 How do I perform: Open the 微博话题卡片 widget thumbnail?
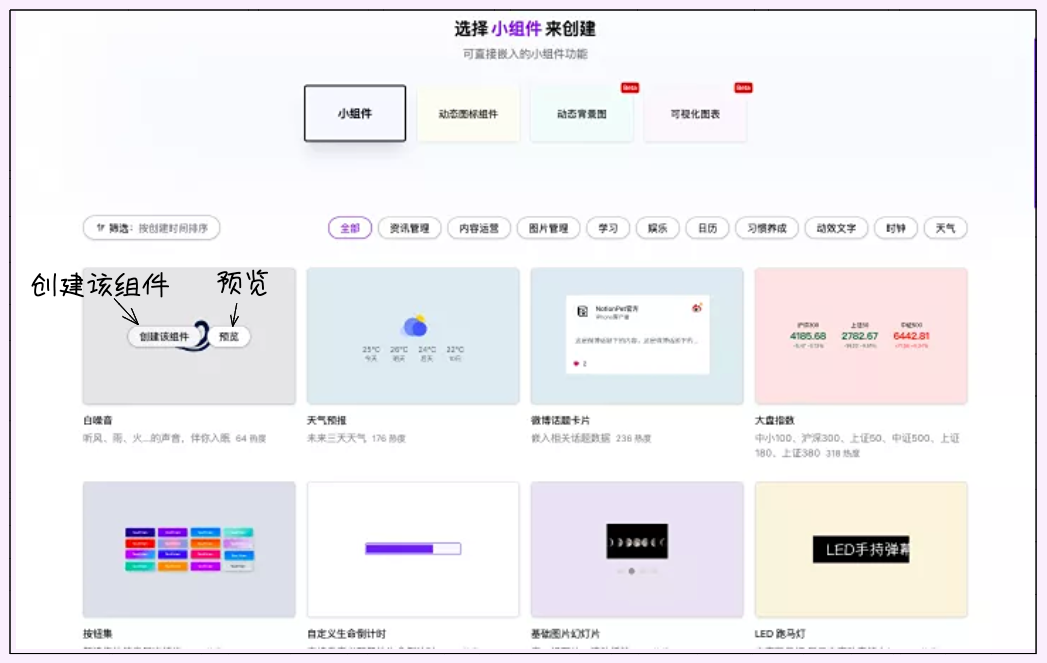637,336
